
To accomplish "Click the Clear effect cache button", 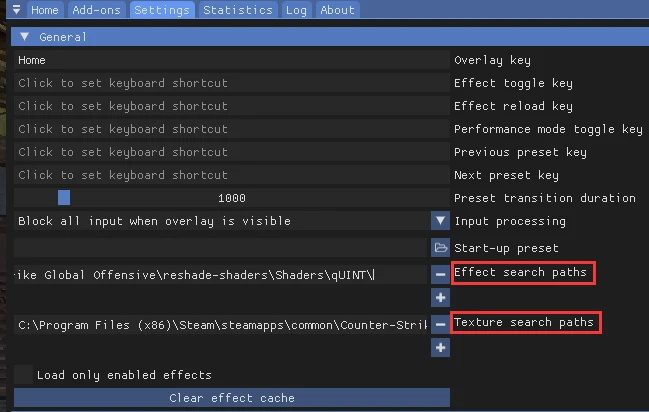I will tap(231, 398).
